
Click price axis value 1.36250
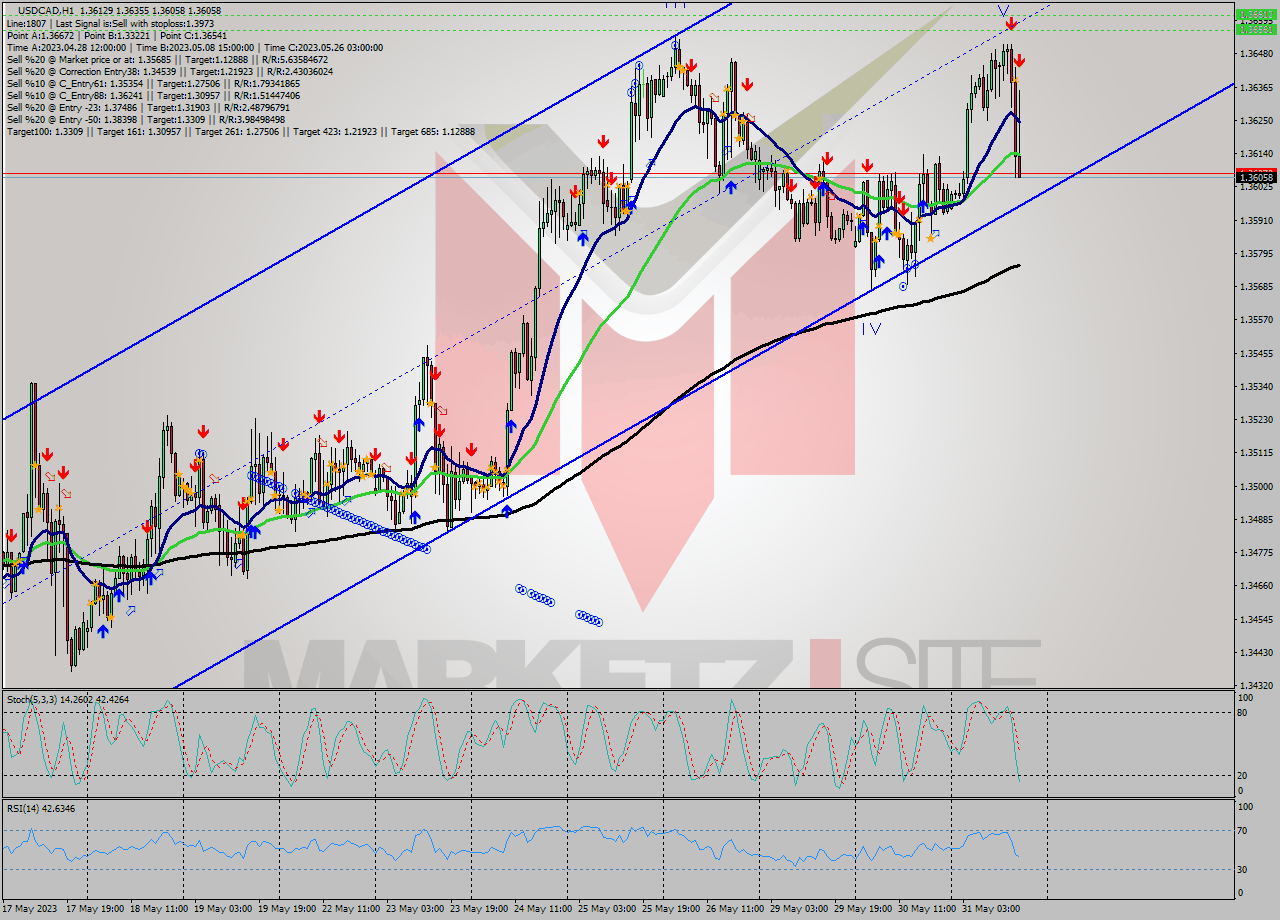(1256, 120)
